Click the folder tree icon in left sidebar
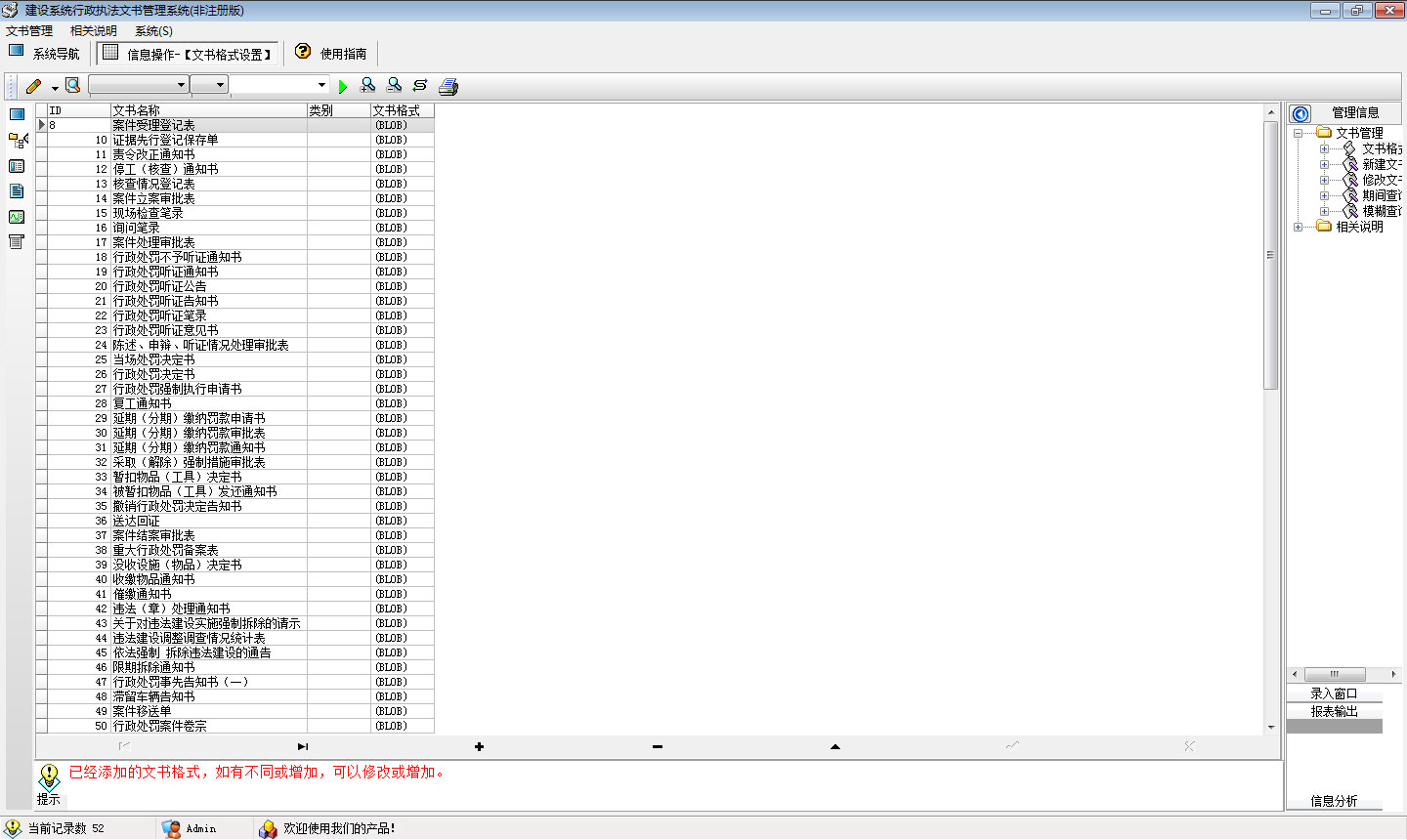The image size is (1407, 840). point(18,141)
